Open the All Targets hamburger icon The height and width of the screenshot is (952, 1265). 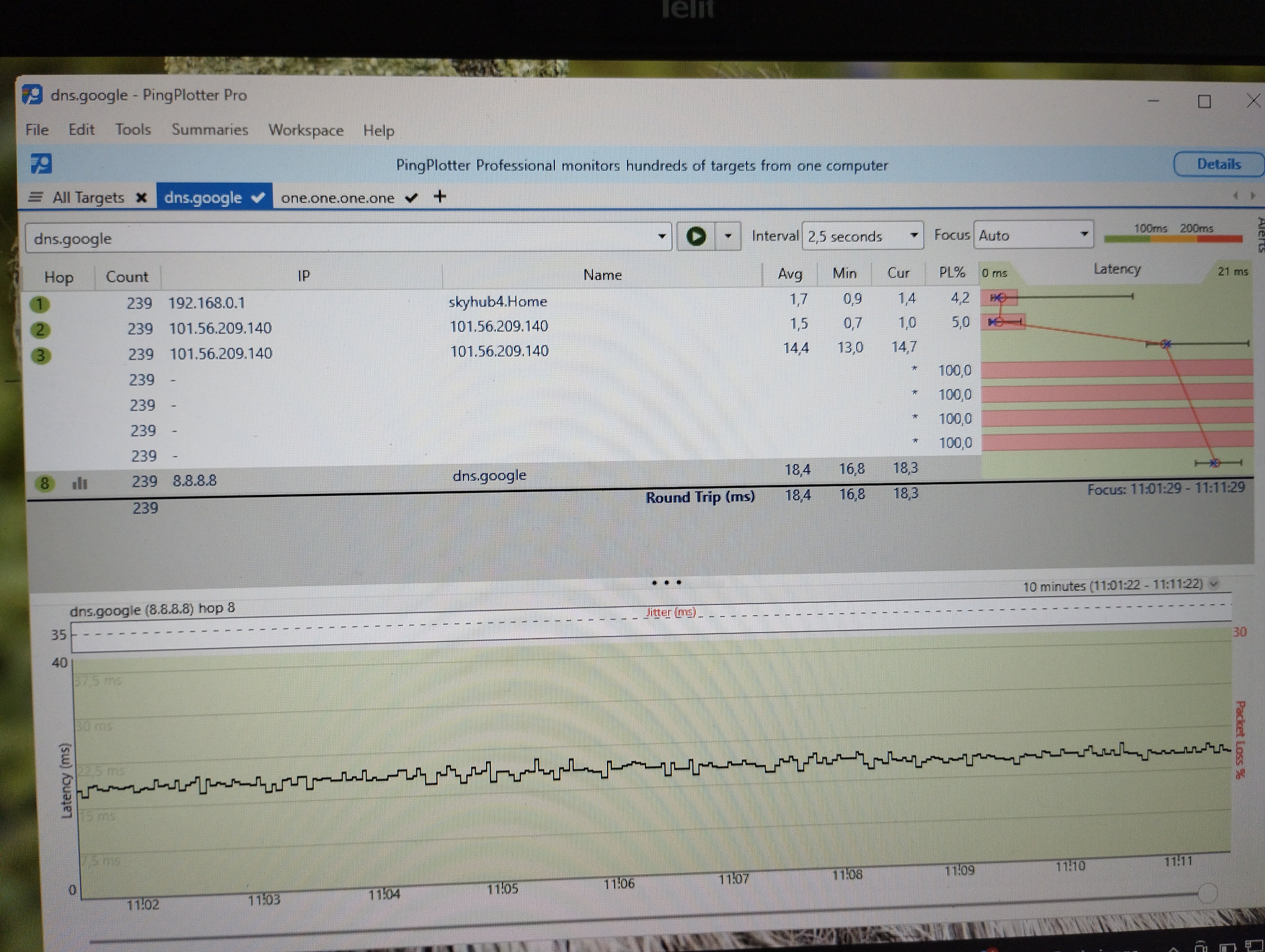35,197
